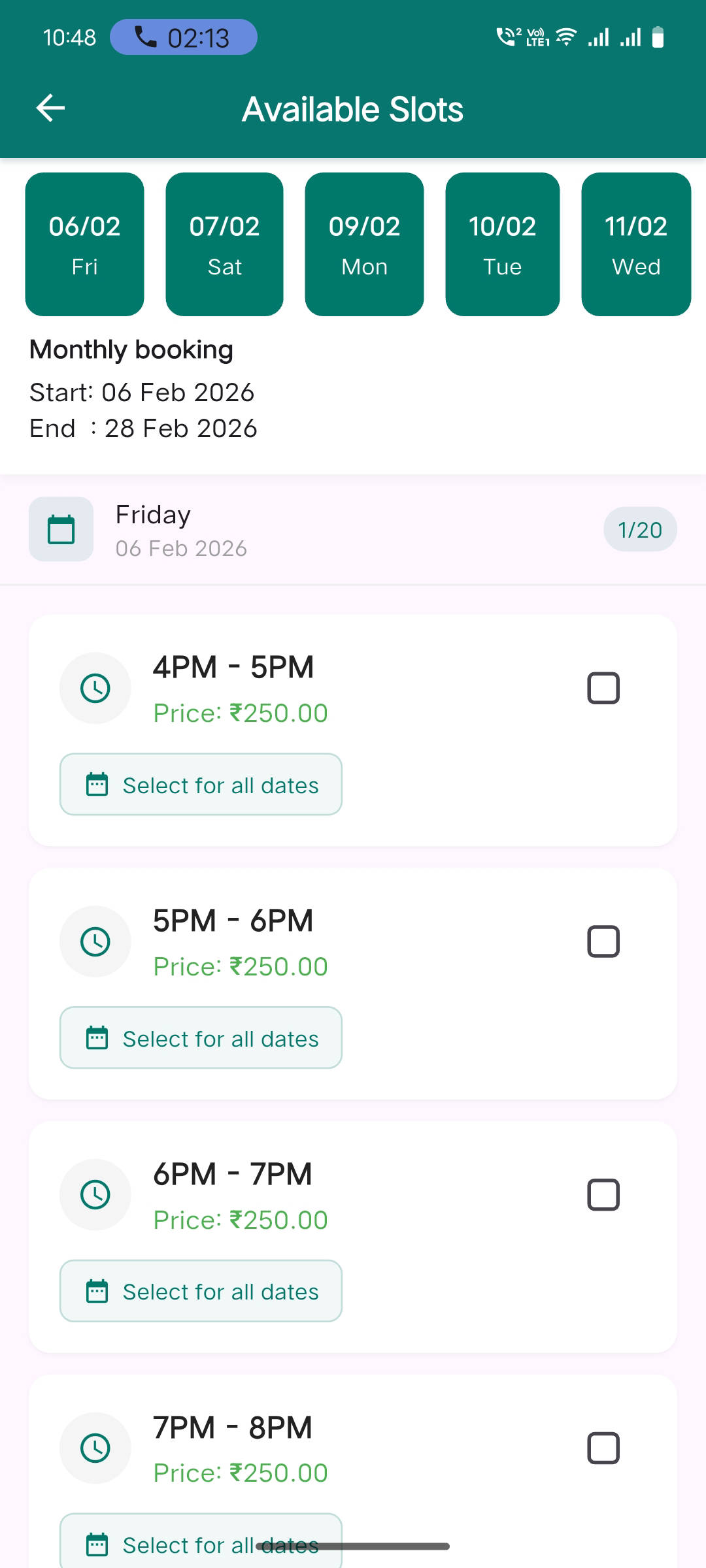Tap the clock icon for 5PM - 6PM

pyautogui.click(x=95, y=941)
